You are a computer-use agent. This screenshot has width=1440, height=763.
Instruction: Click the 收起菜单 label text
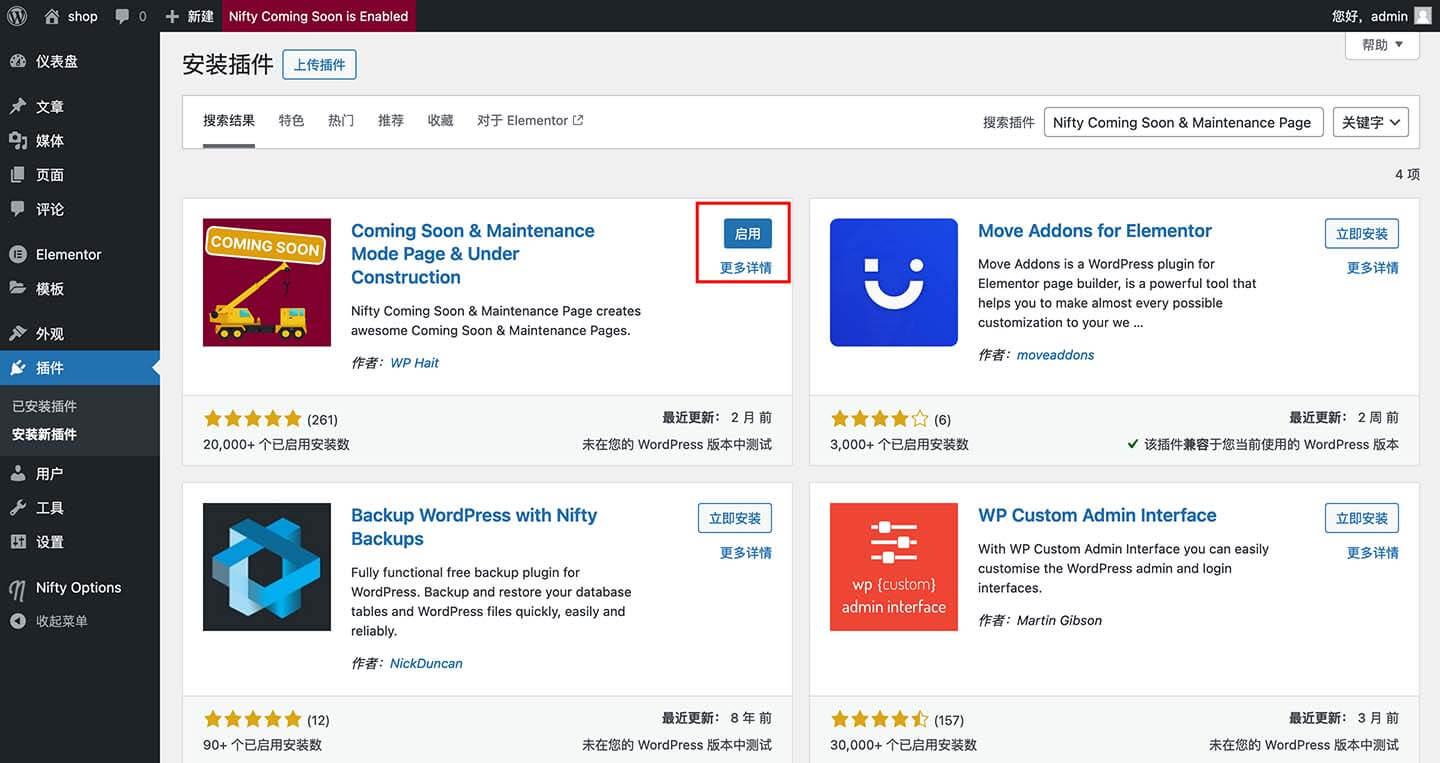coord(62,621)
